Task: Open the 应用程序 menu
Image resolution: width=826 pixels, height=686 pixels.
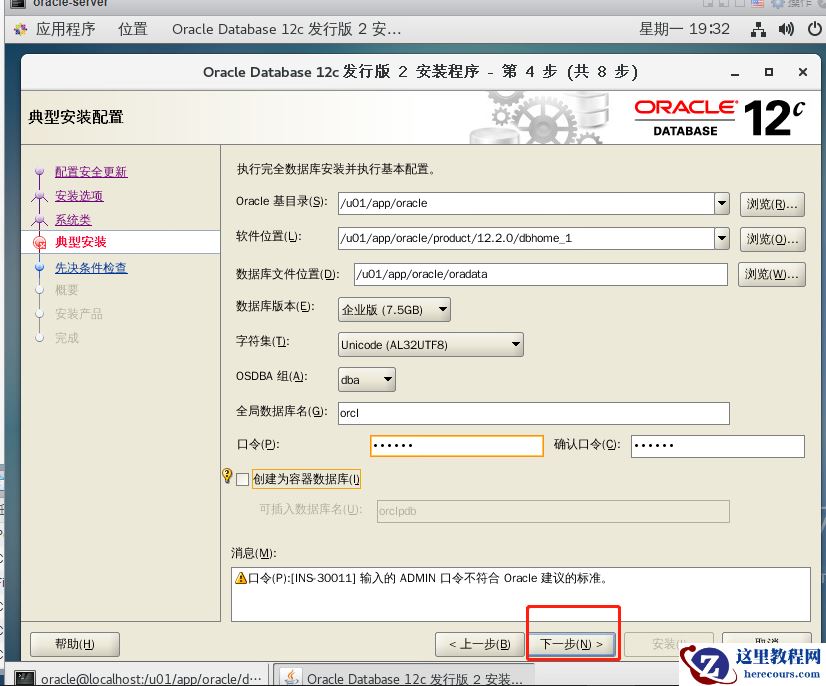Action: [x=65, y=30]
